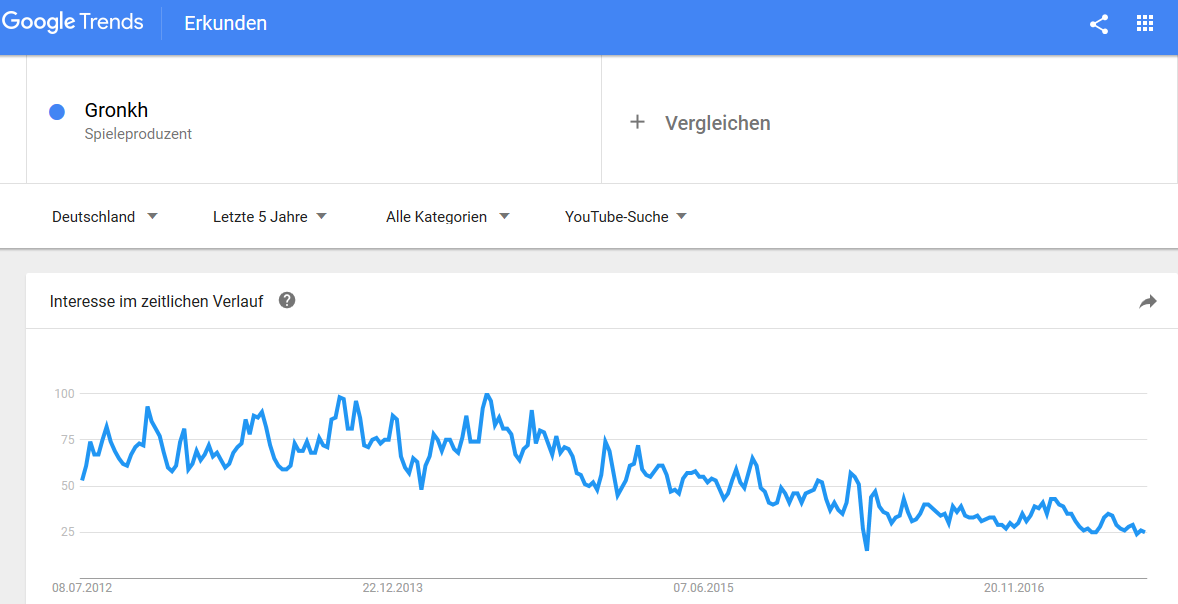Image resolution: width=1178 pixels, height=604 pixels.
Task: Open the Alle Kategorien dropdown
Action: (x=447, y=216)
